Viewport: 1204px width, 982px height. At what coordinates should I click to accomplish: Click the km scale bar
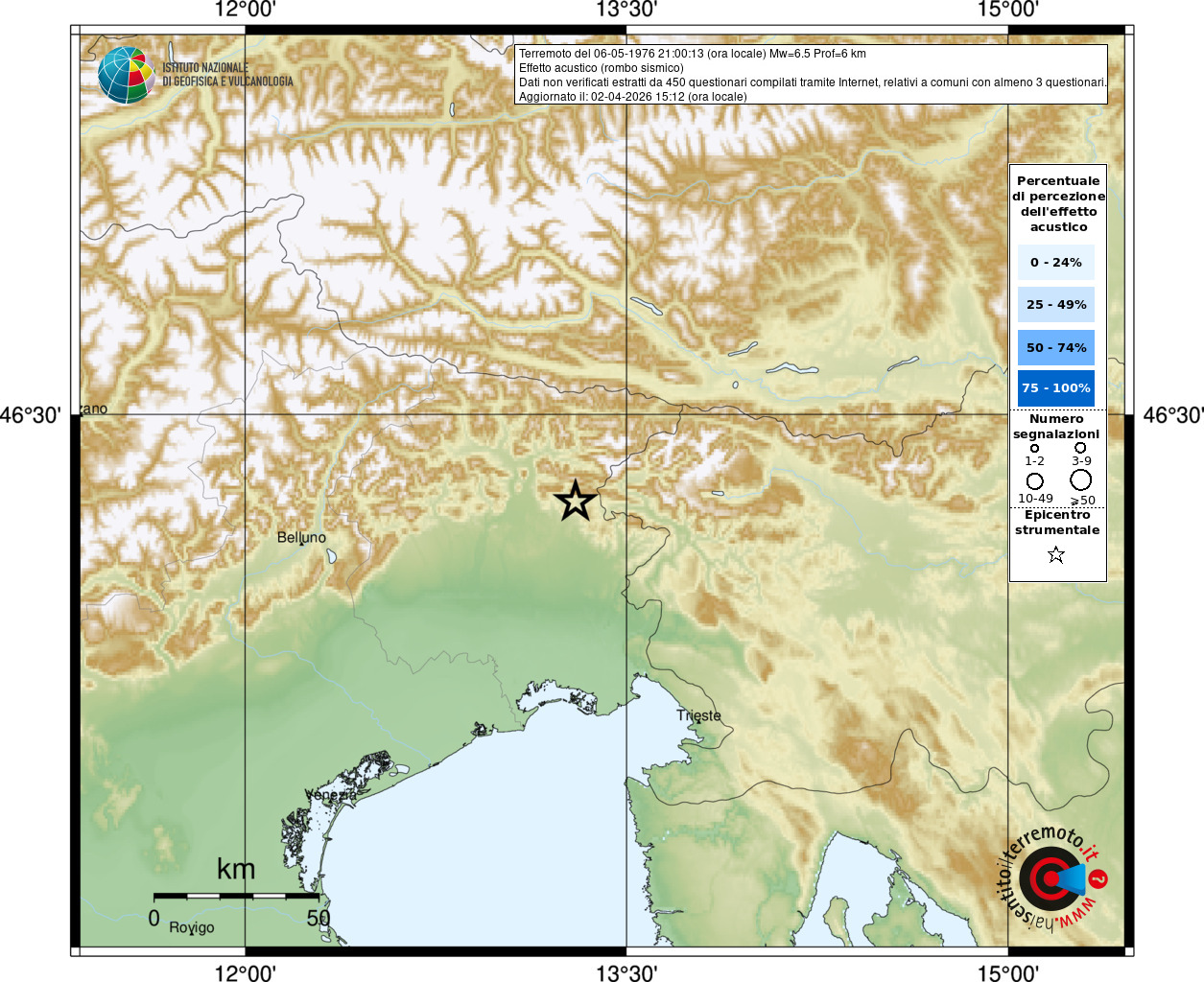click(x=236, y=896)
